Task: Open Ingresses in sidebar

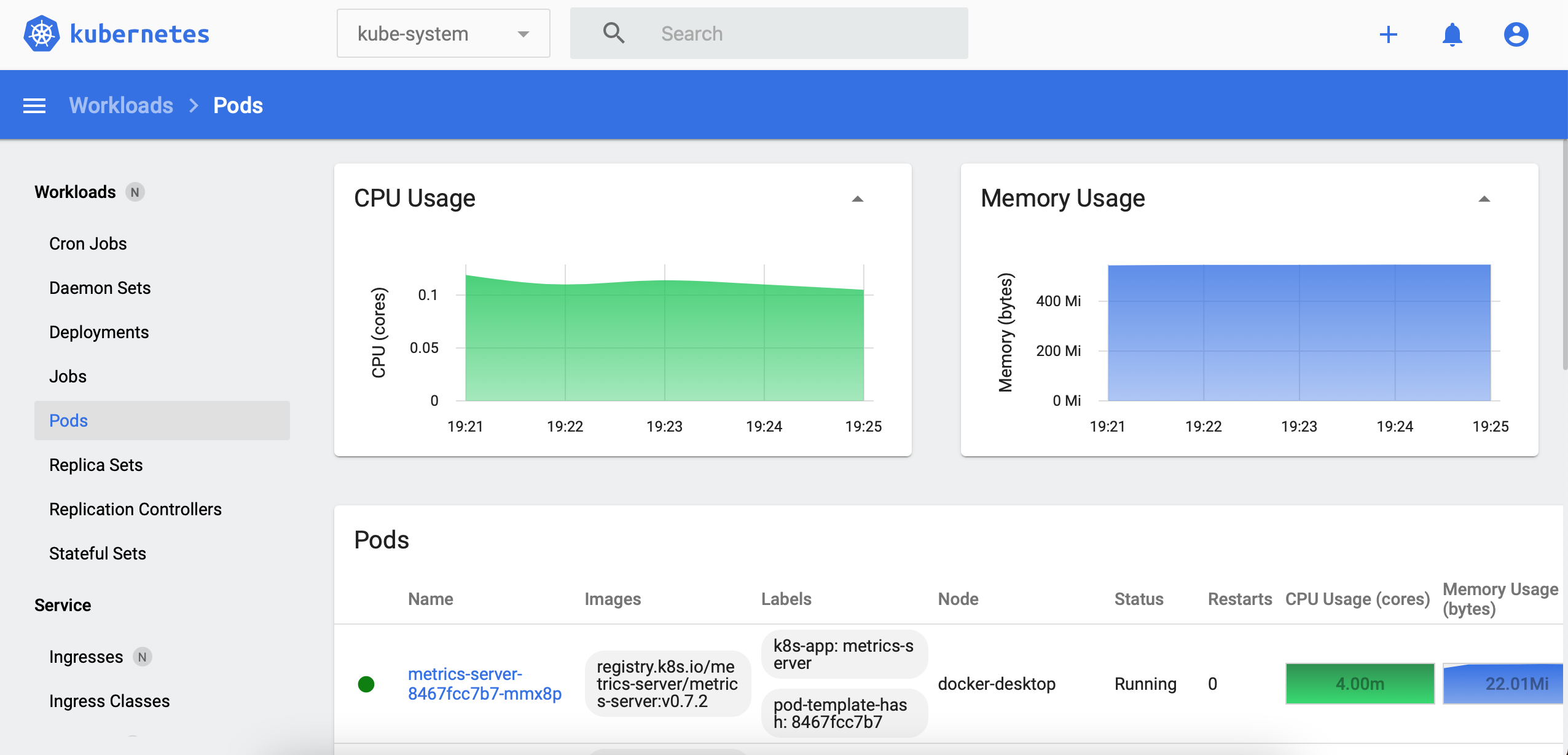Action: coord(86,657)
